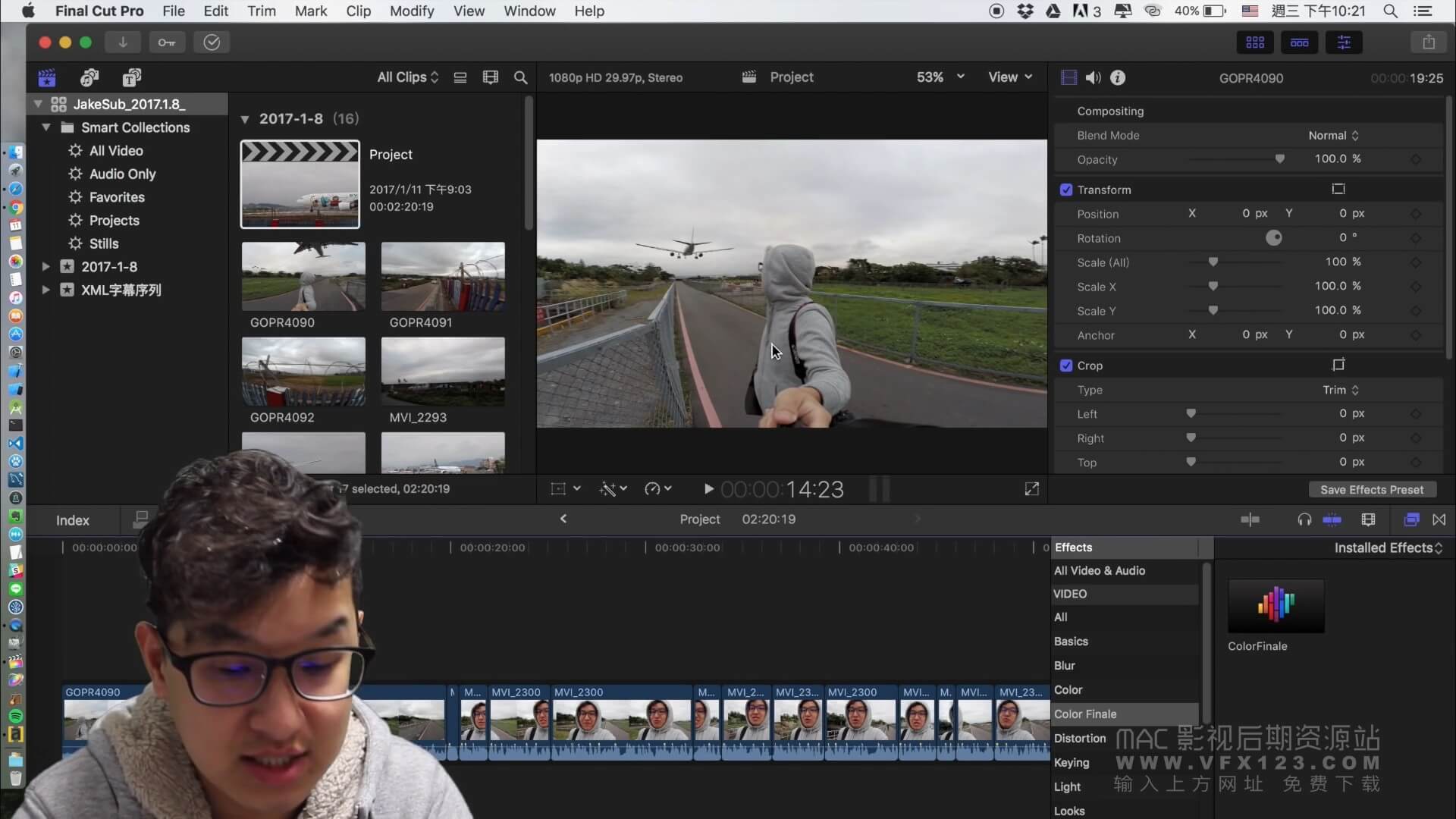The width and height of the screenshot is (1456, 819).
Task: Adjust the Opacity slider handle
Action: point(1280,159)
